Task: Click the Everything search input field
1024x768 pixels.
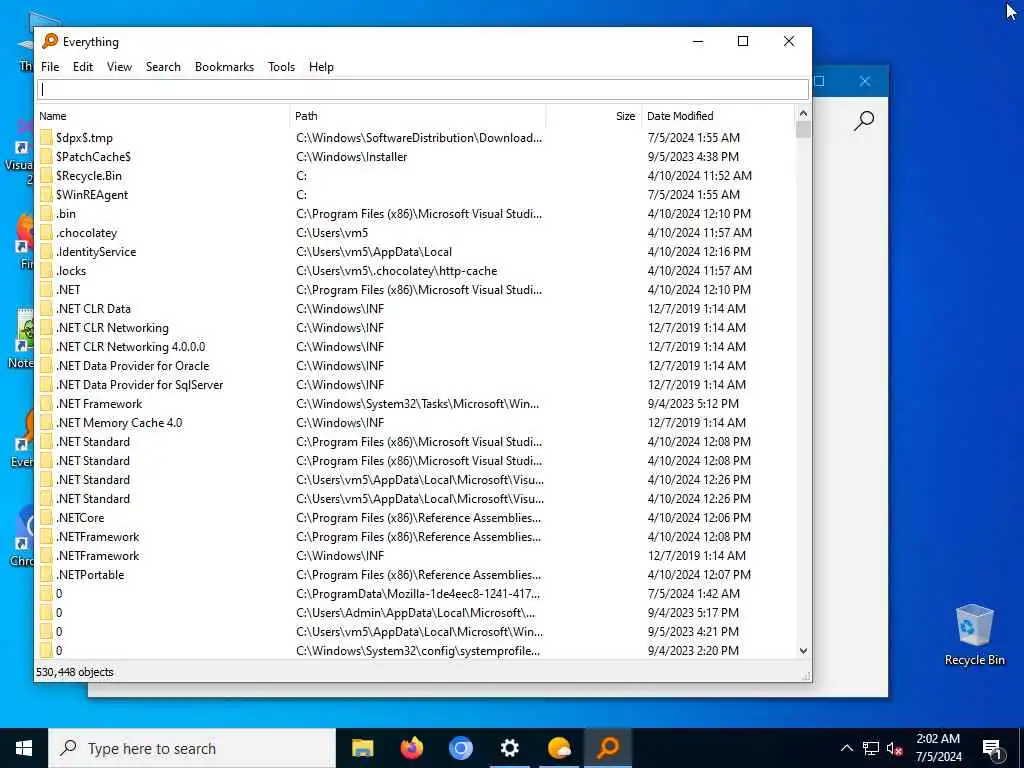Action: click(423, 89)
